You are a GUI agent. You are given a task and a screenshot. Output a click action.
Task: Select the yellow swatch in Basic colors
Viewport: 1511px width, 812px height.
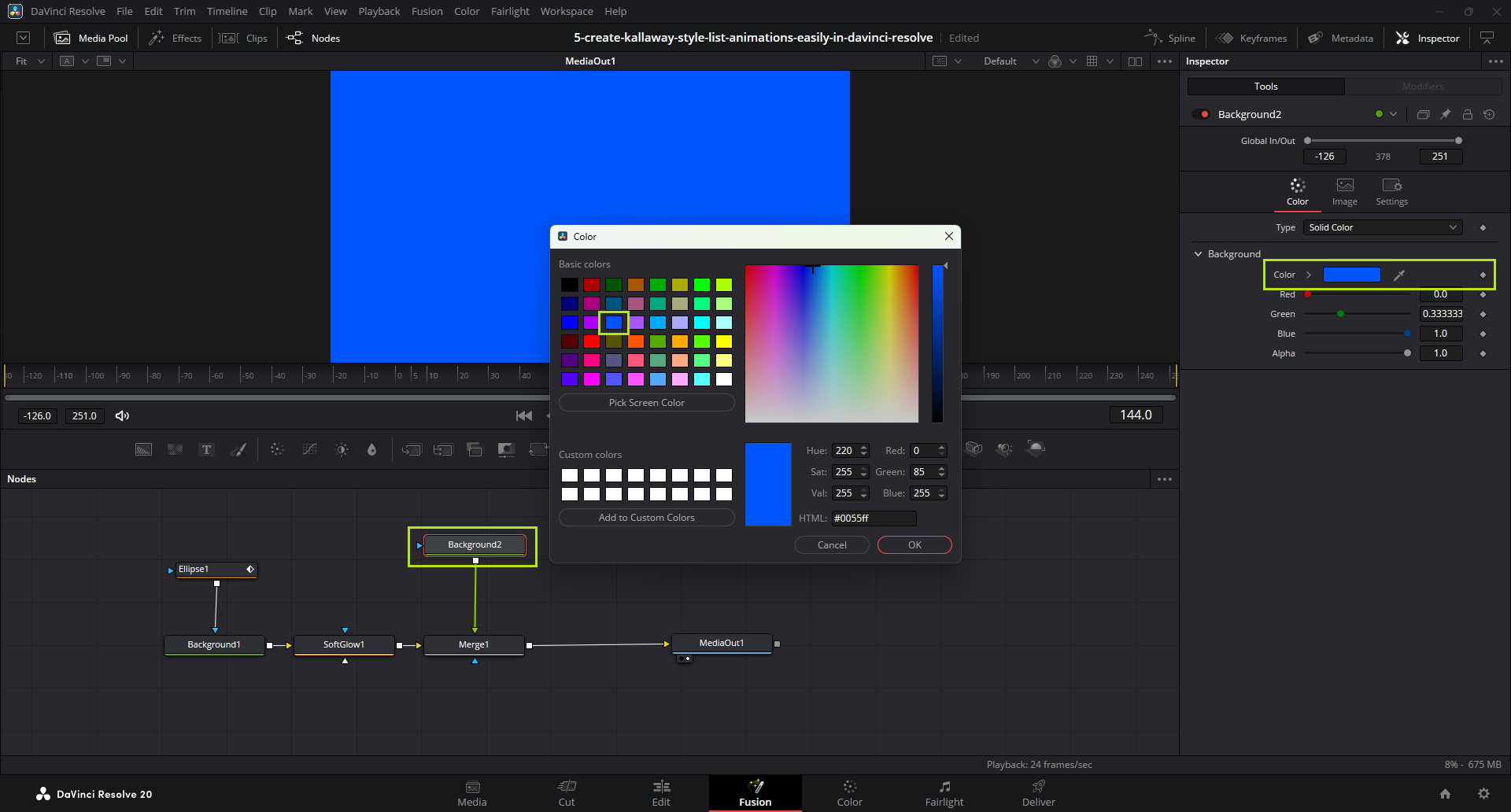click(724, 341)
